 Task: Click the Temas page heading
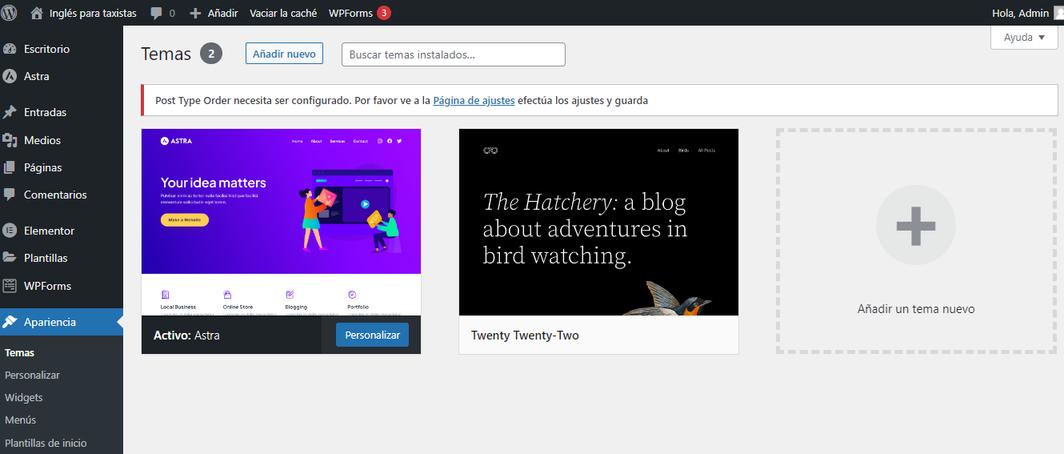[166, 54]
